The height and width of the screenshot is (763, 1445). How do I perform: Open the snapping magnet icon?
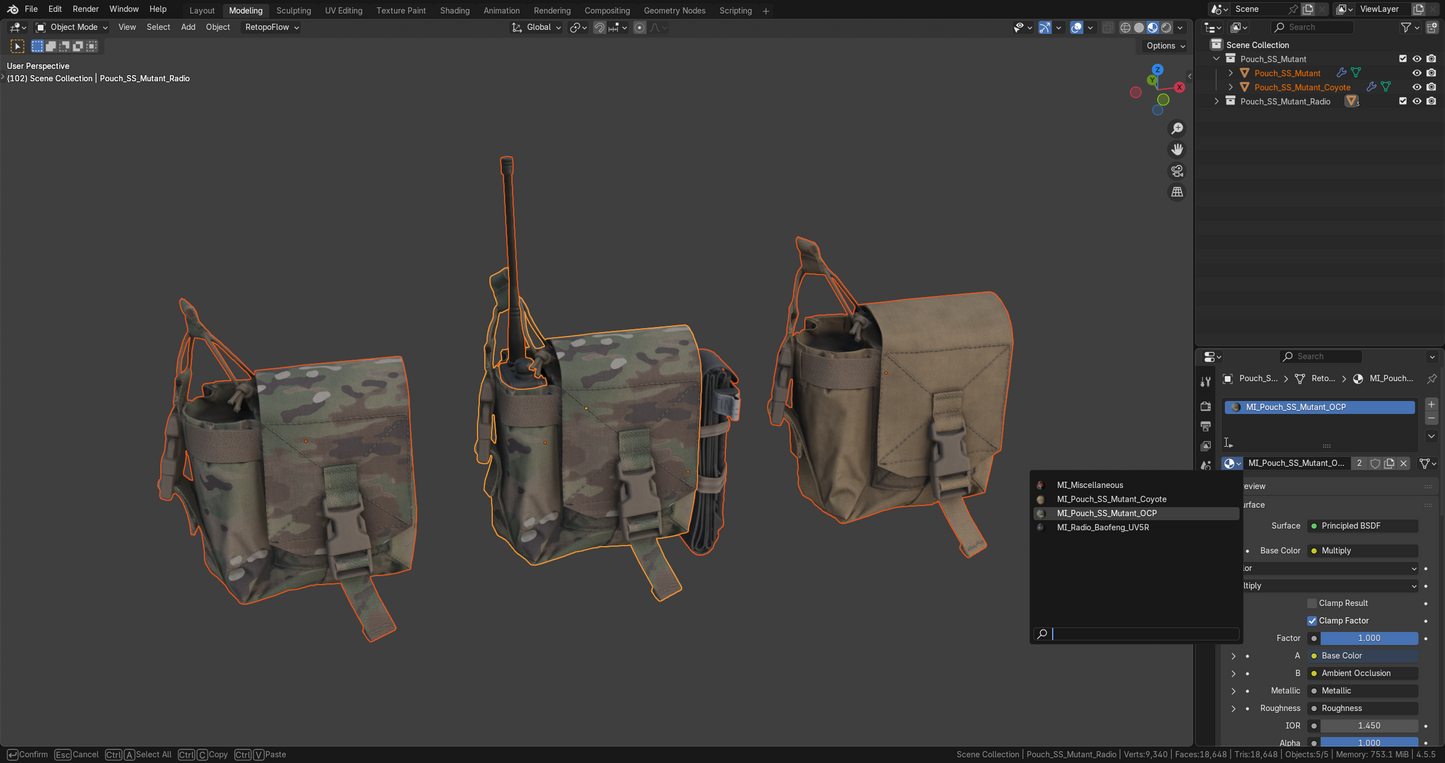[x=598, y=27]
